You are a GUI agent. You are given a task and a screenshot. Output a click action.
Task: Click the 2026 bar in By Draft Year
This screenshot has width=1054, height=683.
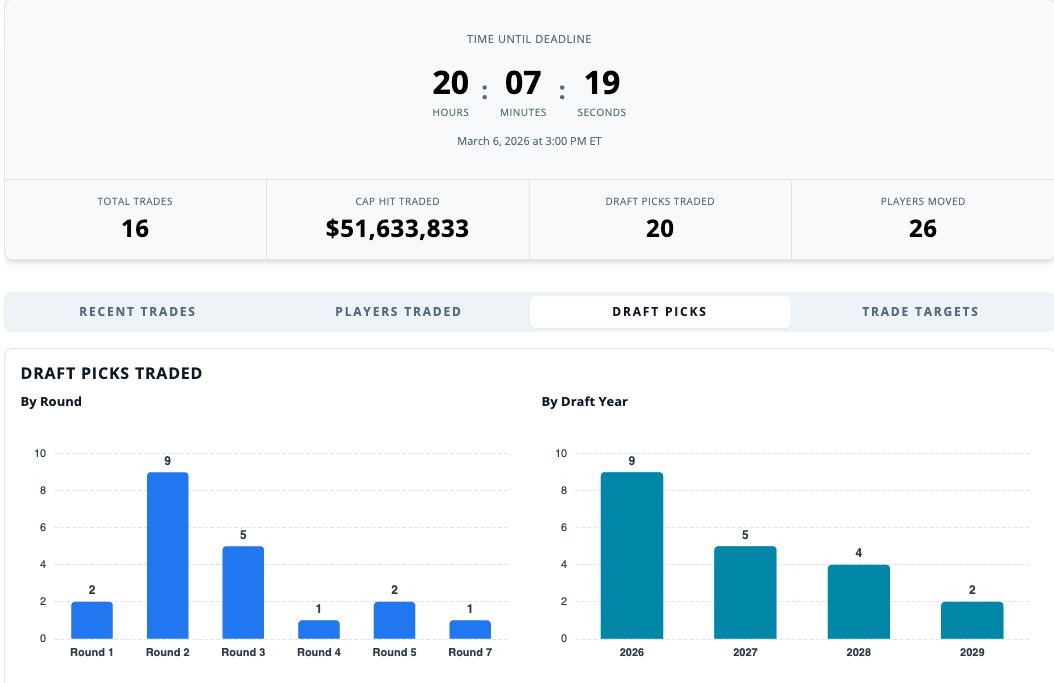coord(632,555)
